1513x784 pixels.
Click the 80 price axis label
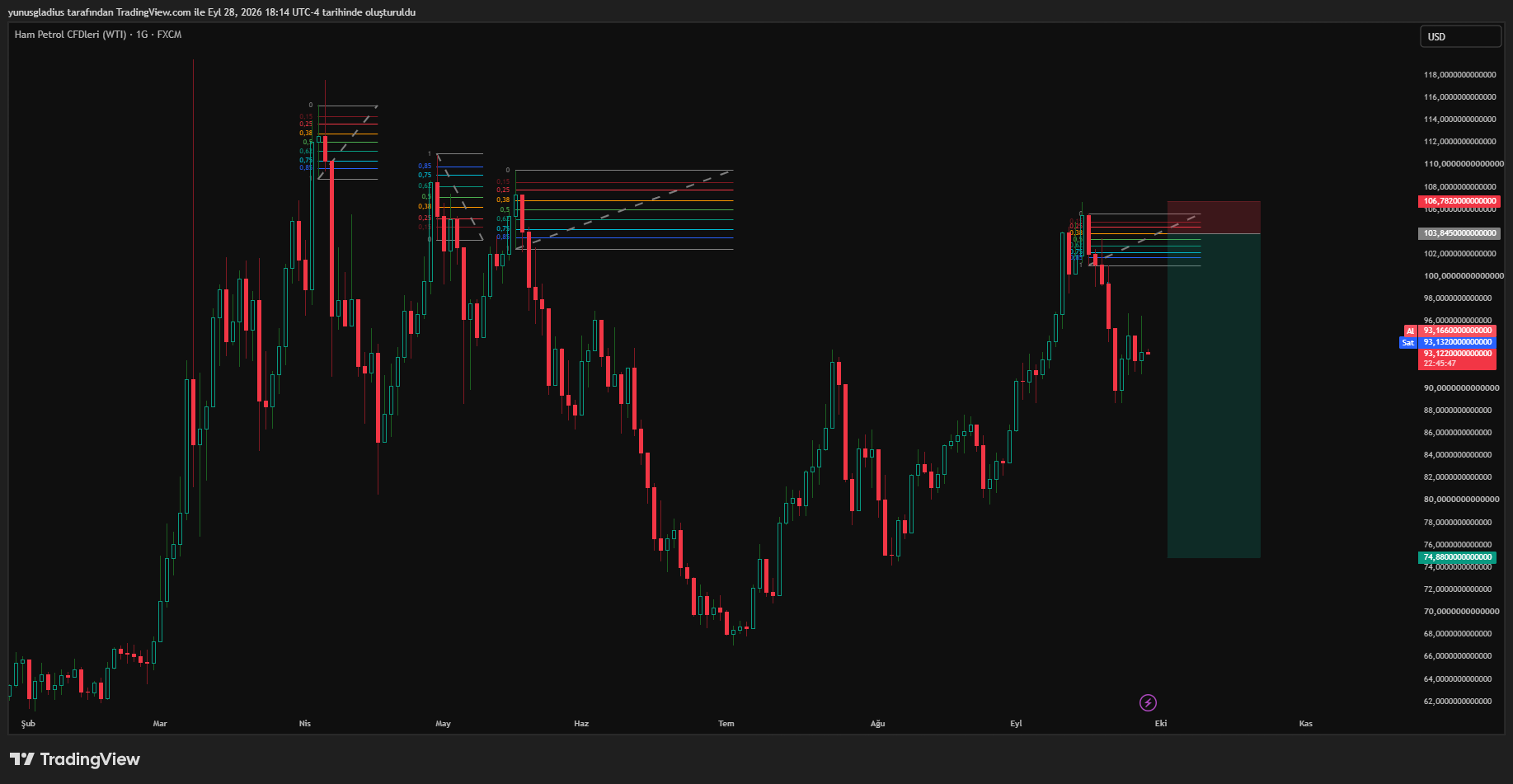pyautogui.click(x=1462, y=500)
